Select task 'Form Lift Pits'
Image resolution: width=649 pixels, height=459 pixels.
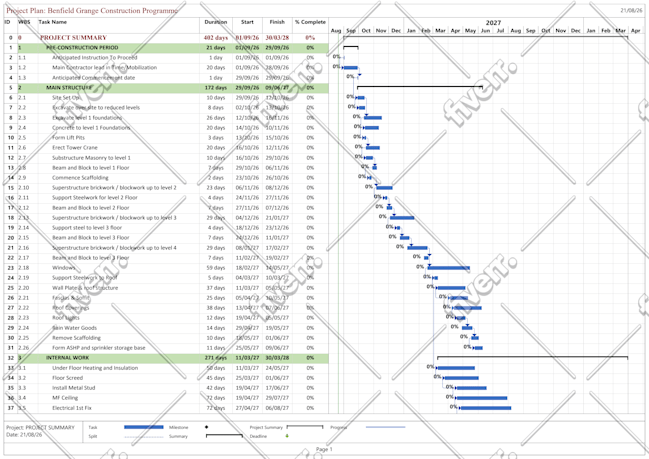(68, 137)
